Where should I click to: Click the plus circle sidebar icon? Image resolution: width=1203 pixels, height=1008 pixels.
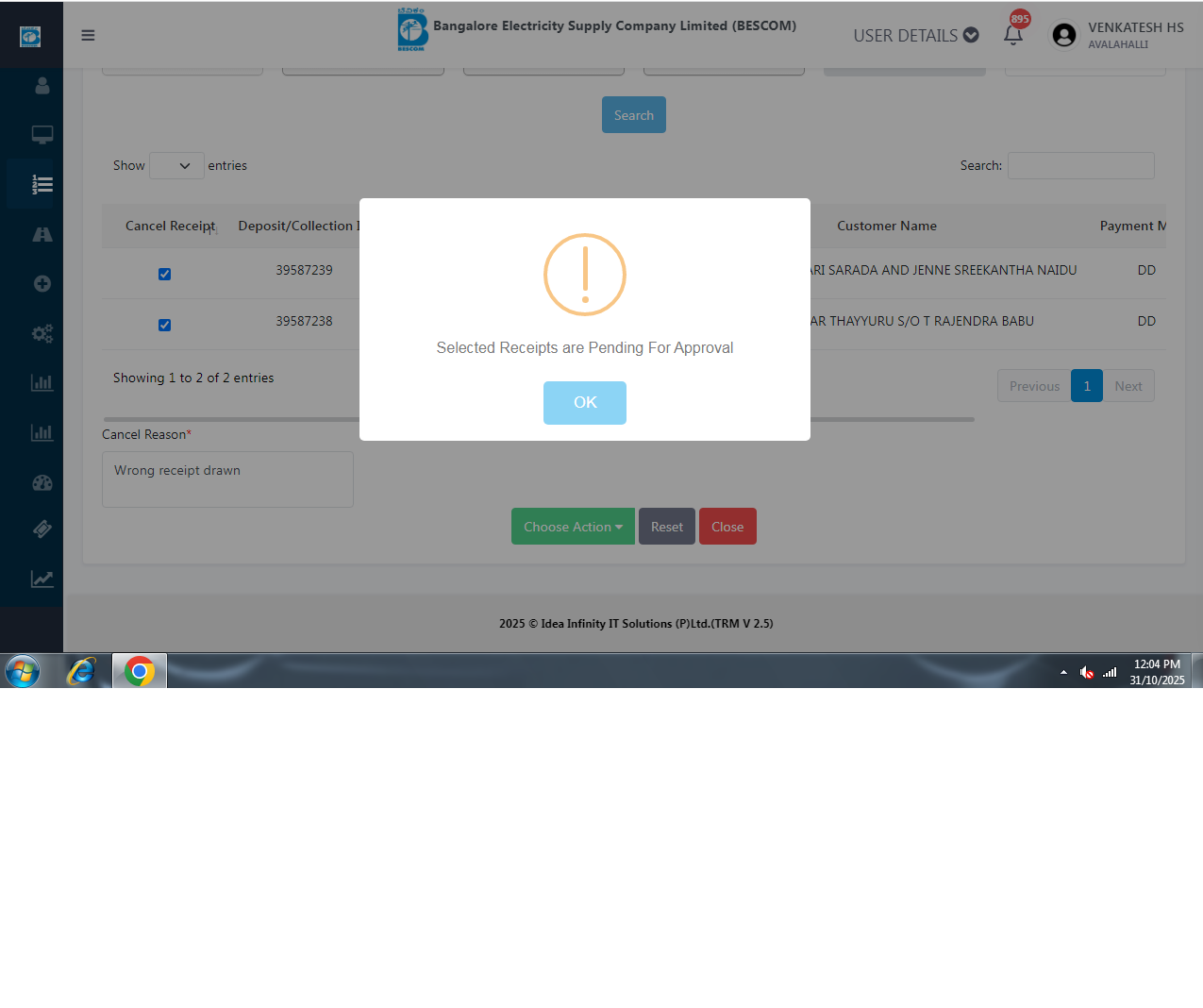click(x=42, y=284)
